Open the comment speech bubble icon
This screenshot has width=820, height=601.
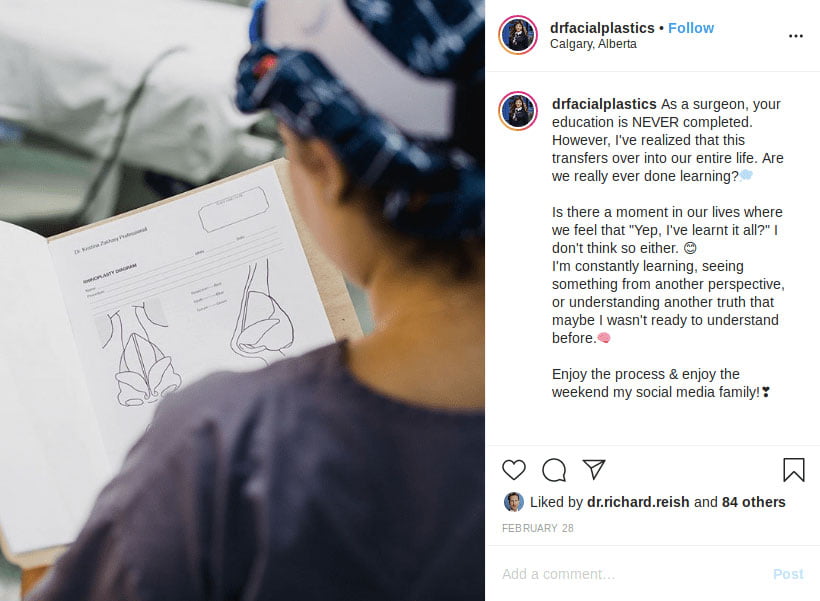[554, 469]
